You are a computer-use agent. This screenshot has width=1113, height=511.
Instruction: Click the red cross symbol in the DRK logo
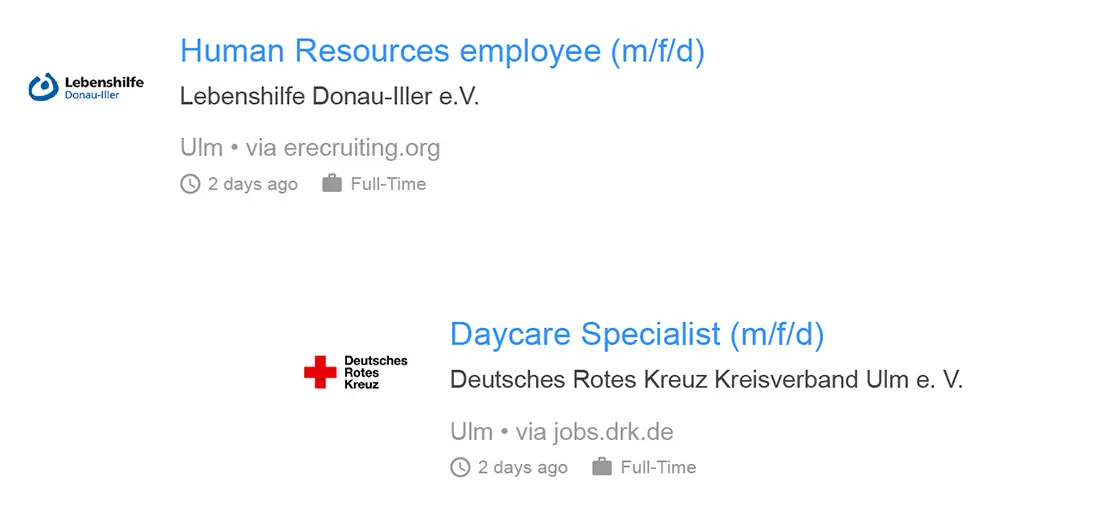point(321,372)
